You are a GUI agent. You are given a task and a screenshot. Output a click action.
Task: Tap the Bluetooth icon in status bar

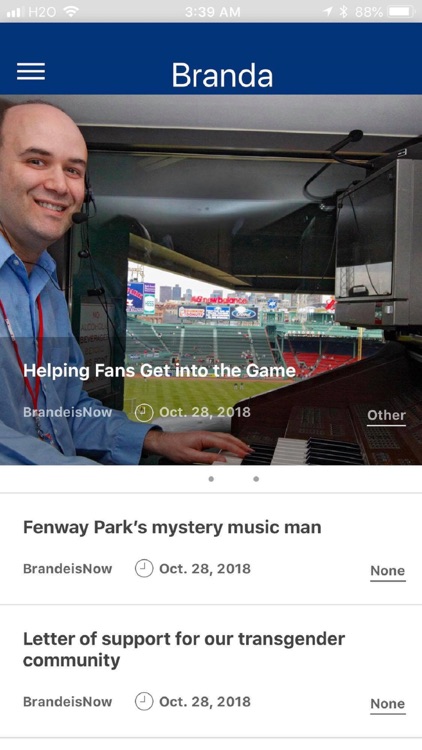[343, 12]
